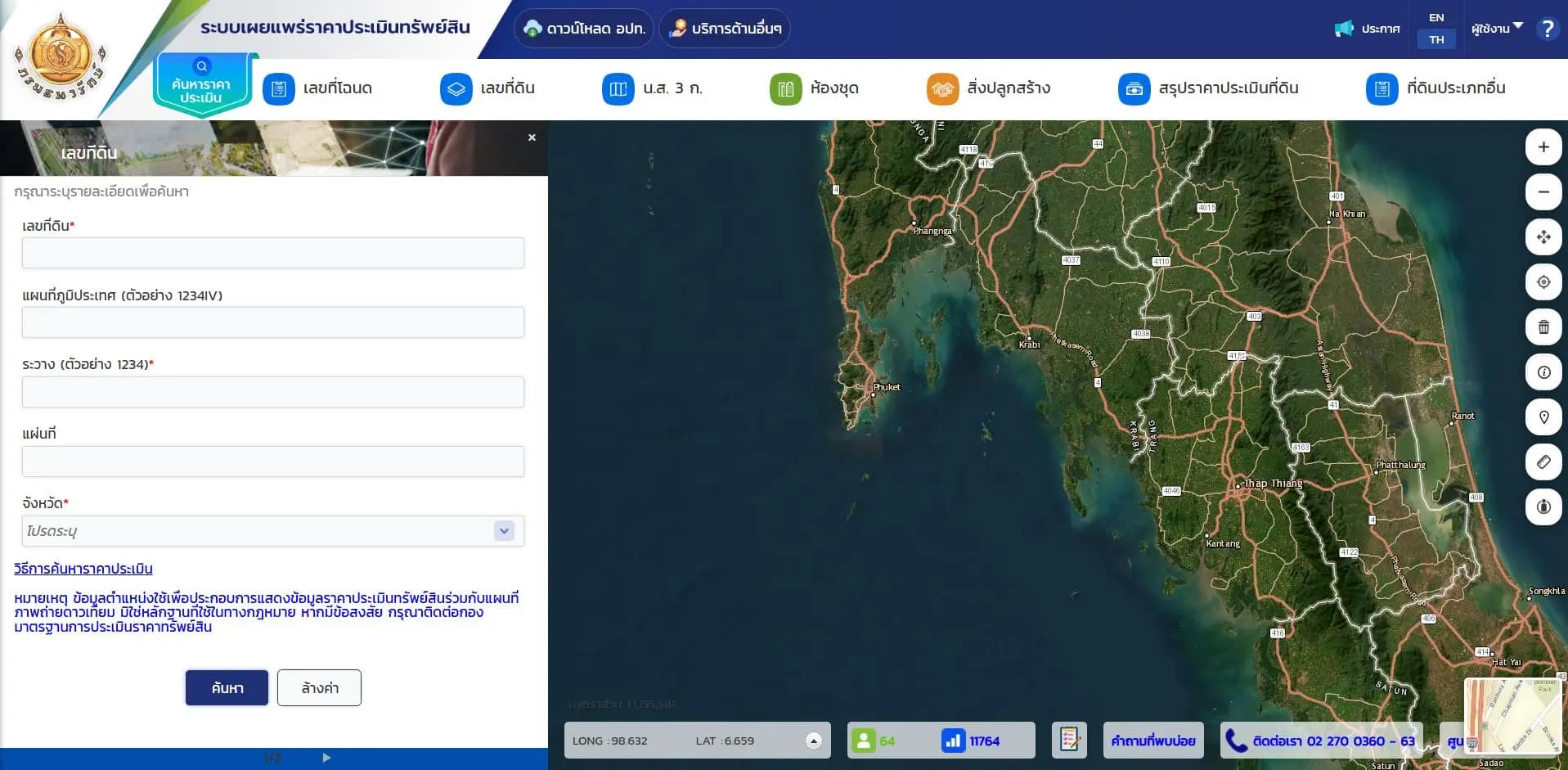Switch language to EN

coord(1436,17)
